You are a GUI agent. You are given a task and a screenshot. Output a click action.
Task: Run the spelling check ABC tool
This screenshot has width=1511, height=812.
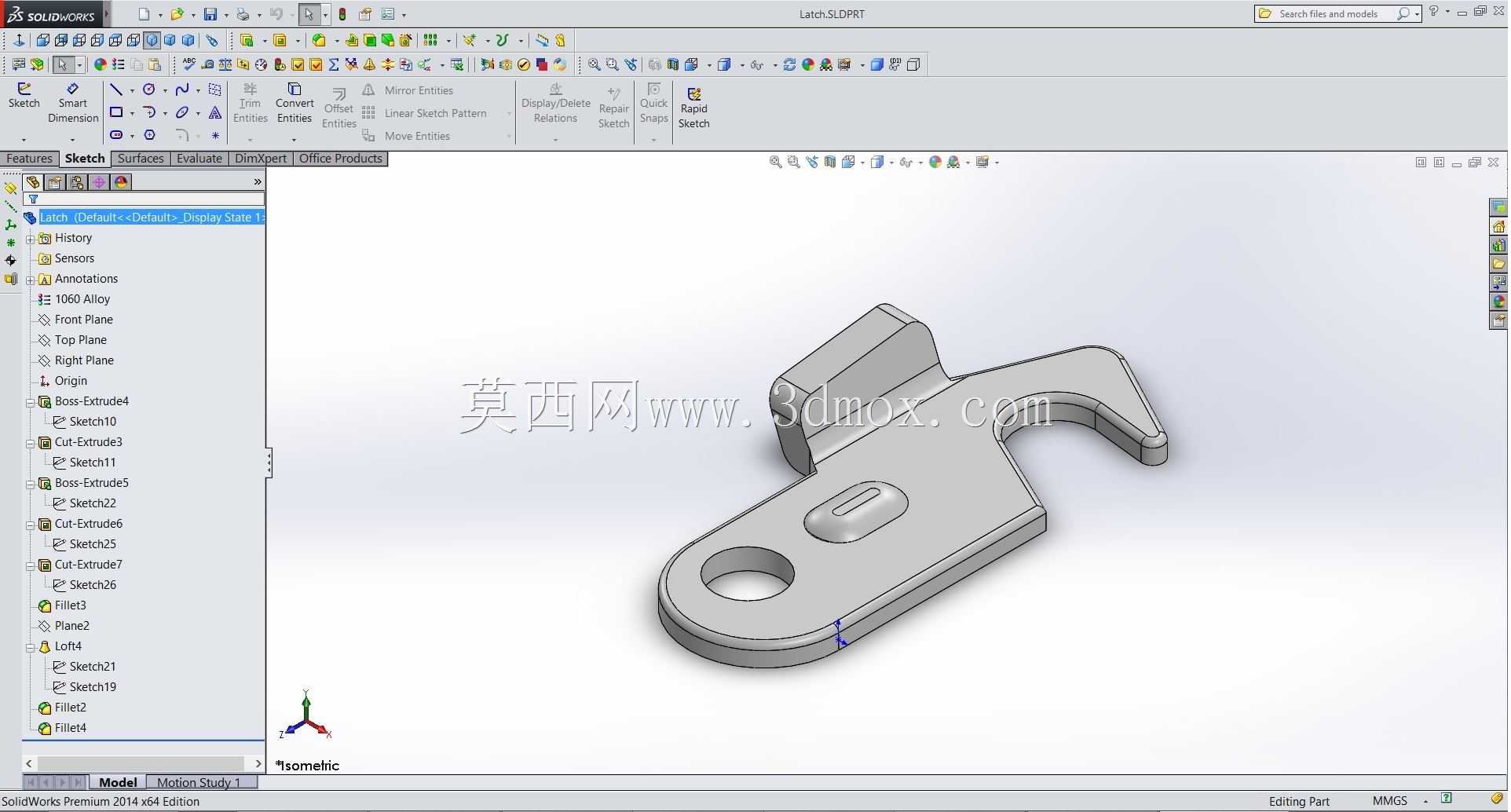(188, 64)
